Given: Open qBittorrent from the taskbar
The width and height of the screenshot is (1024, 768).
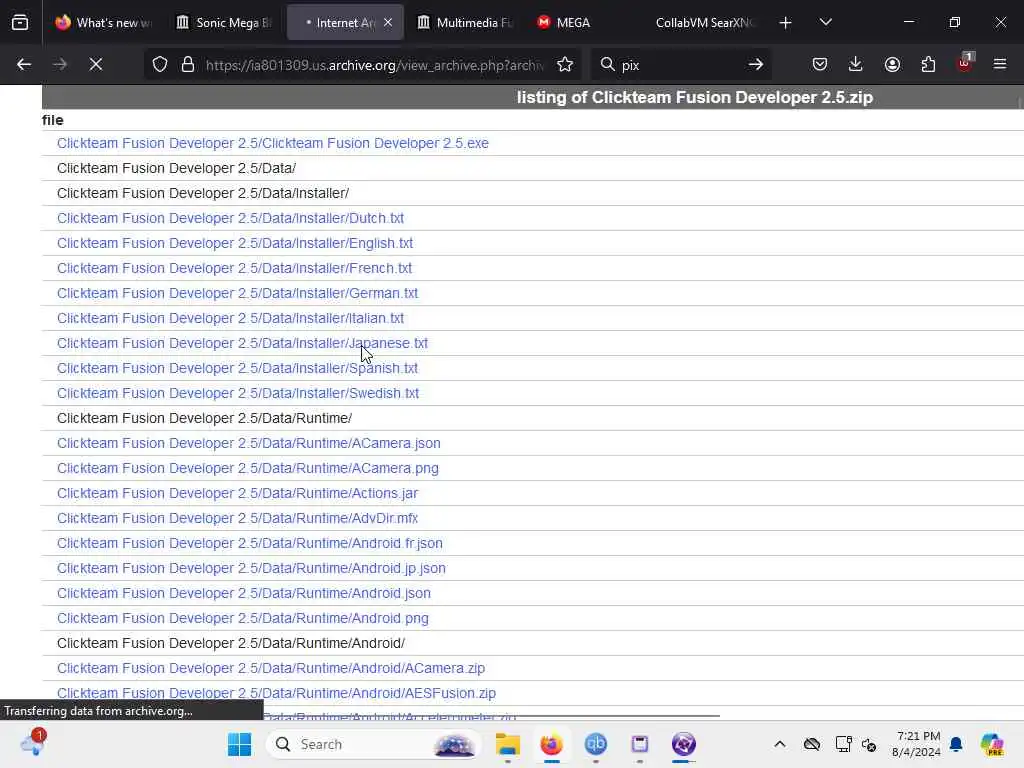Looking at the screenshot, I should (596, 744).
